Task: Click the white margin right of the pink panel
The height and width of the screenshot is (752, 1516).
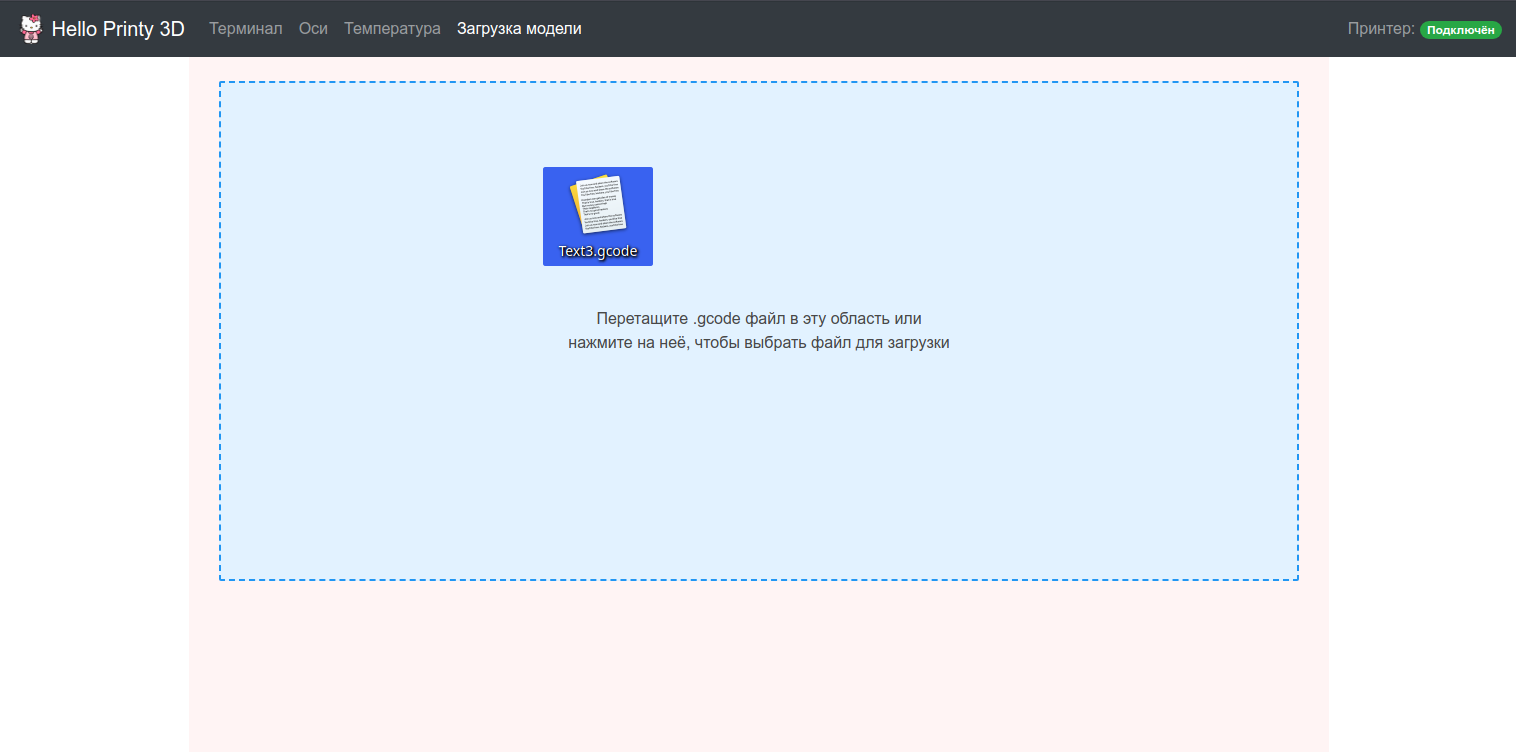Action: coord(1422,400)
